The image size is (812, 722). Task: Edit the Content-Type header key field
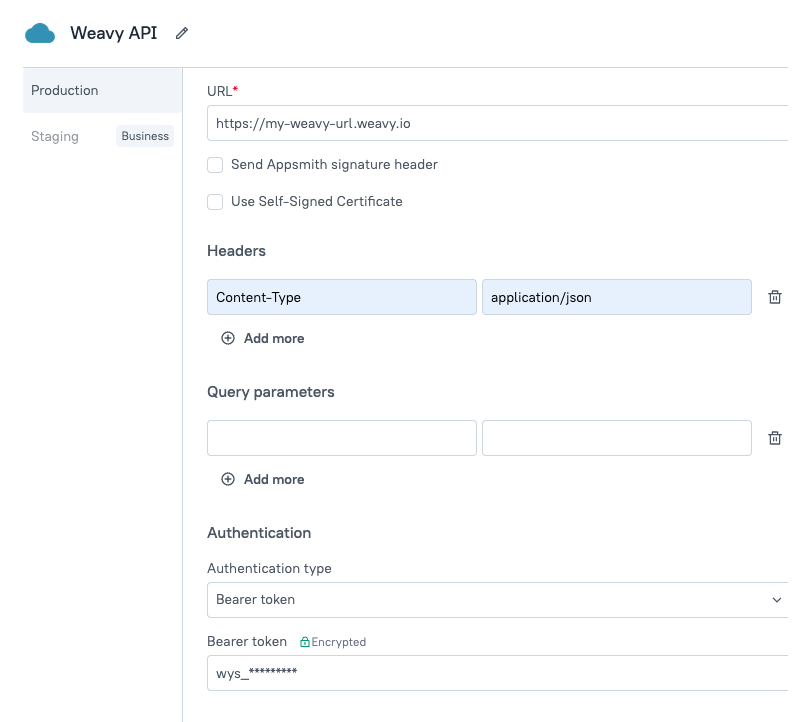(342, 297)
